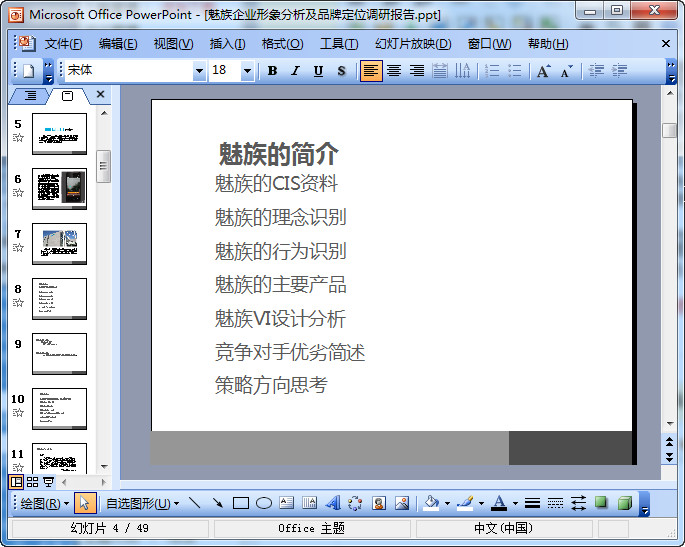Select slide 10 thumbnail
Viewport: 685px width, 547px height.
coord(59,409)
